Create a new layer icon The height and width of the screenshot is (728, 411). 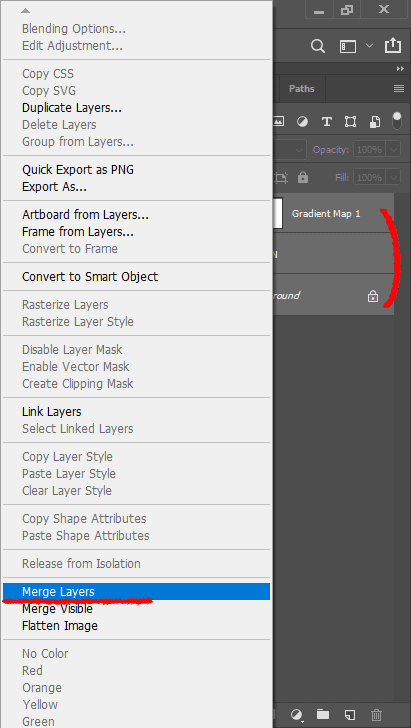click(350, 715)
